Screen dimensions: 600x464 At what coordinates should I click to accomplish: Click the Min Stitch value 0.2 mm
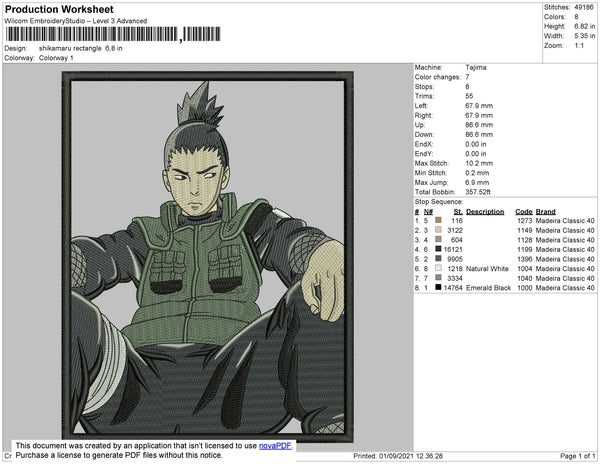click(477, 173)
